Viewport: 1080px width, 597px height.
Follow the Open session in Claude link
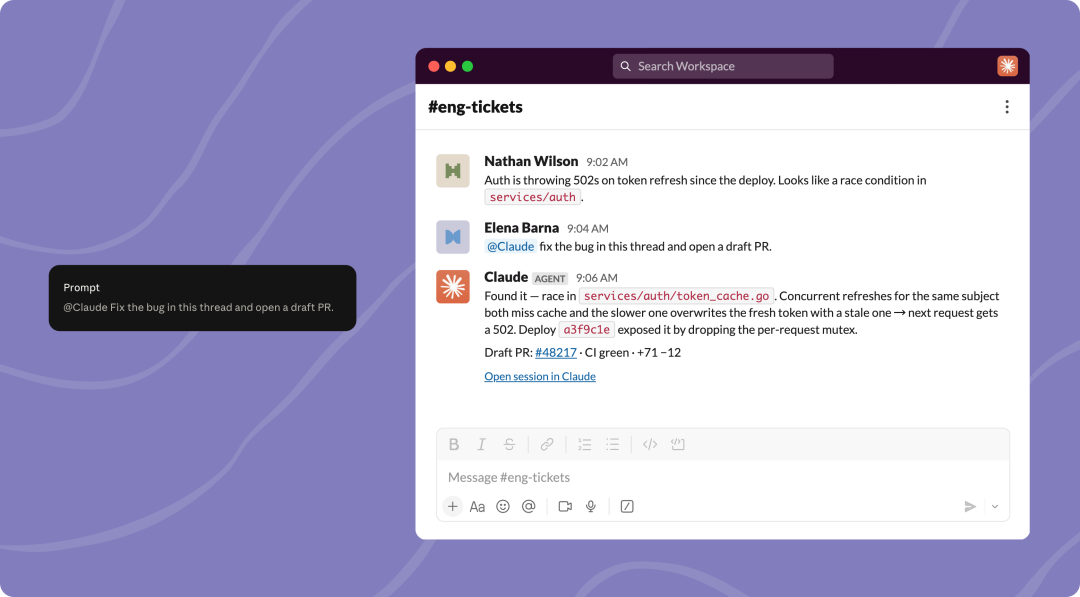point(540,376)
